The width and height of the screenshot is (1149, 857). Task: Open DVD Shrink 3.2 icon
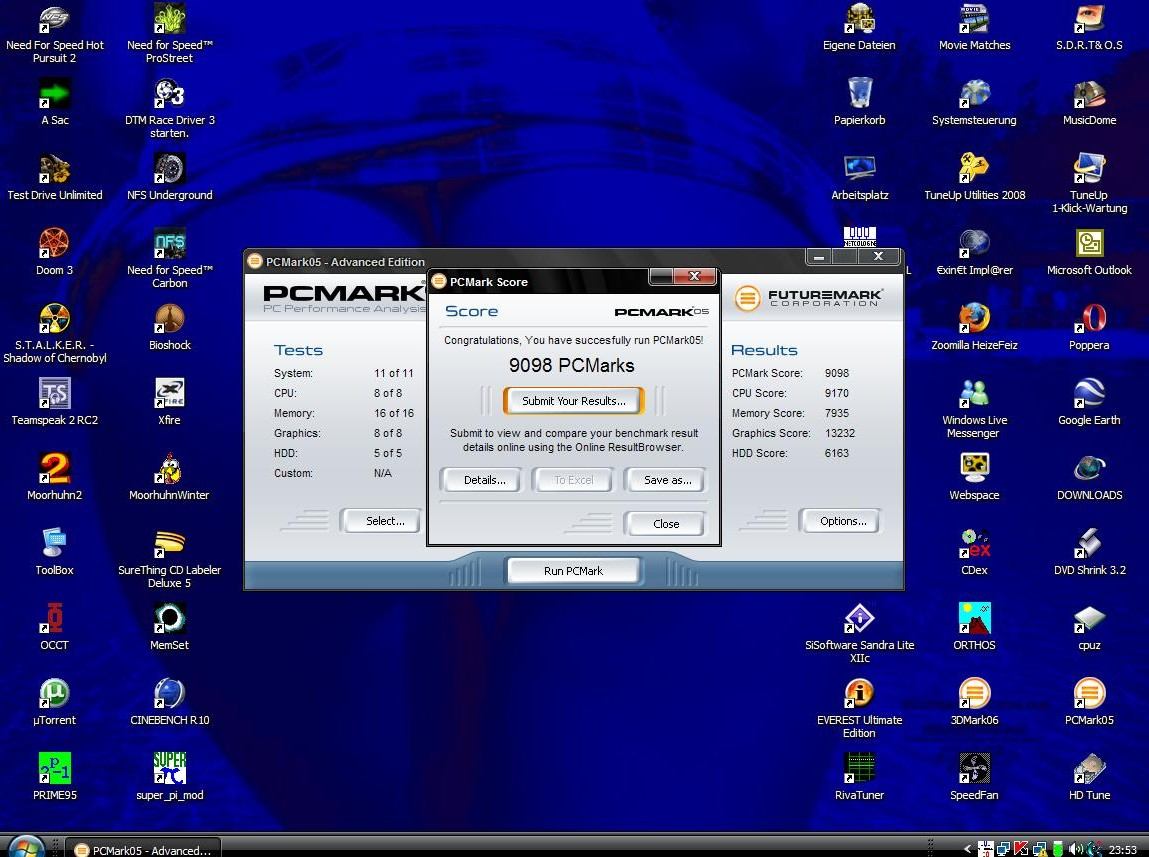point(1090,544)
